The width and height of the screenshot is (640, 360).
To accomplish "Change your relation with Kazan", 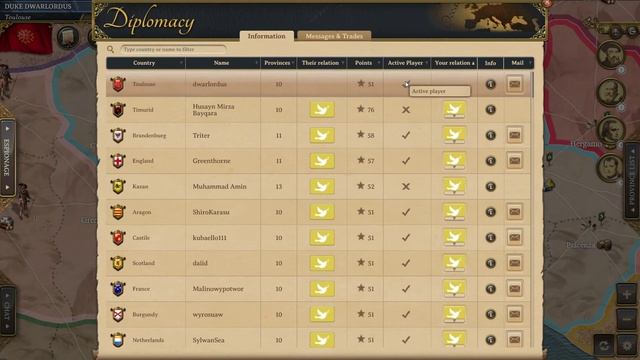I will tap(454, 187).
